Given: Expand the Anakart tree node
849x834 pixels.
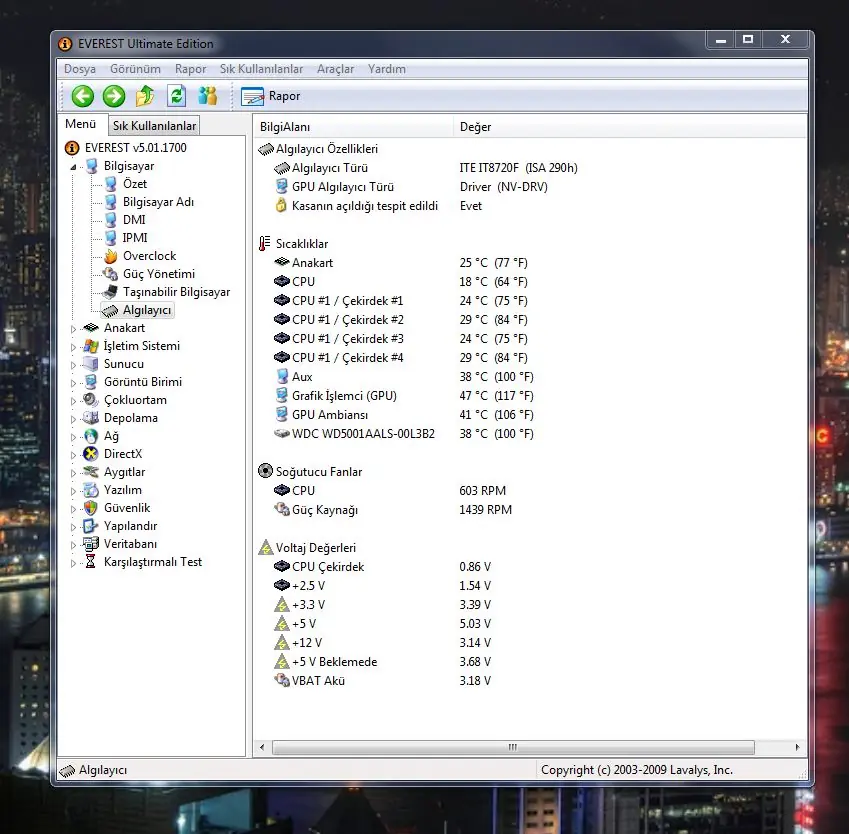Looking at the screenshot, I should tap(73, 329).
